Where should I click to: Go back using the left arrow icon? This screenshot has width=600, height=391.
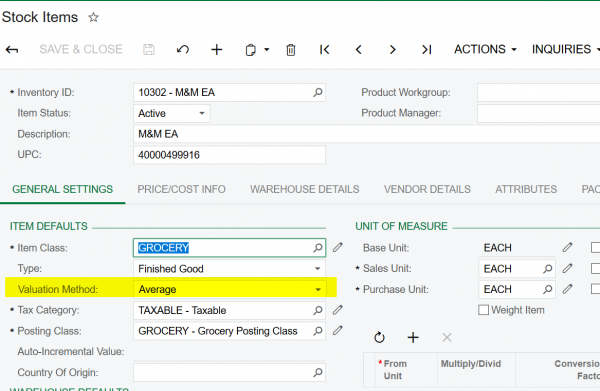tap(12, 50)
